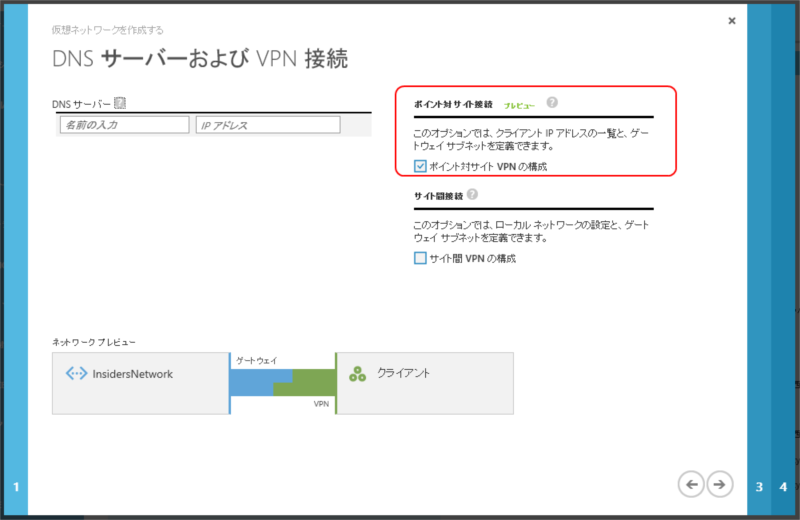Jump to wizard step 3

tap(759, 487)
